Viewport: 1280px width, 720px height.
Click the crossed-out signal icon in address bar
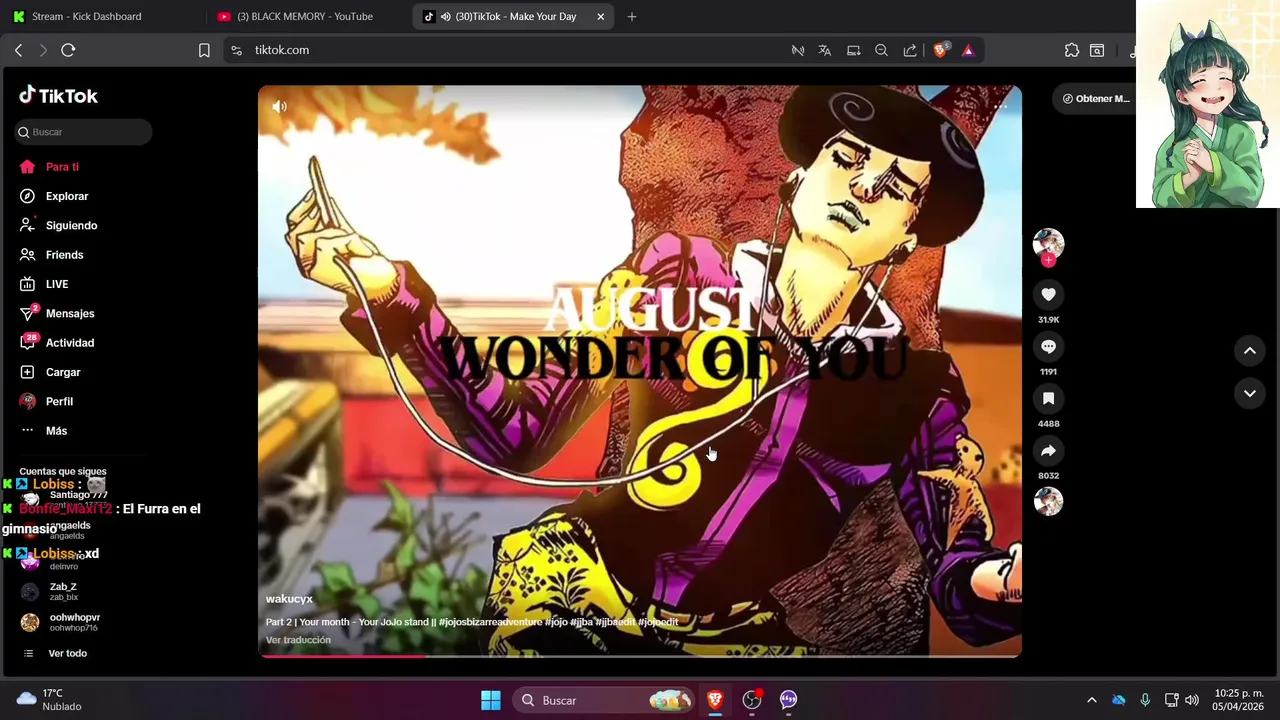click(798, 50)
